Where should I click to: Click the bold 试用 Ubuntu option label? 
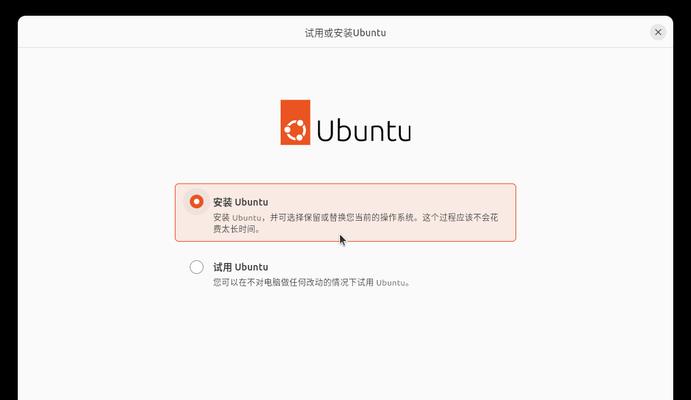point(241,267)
